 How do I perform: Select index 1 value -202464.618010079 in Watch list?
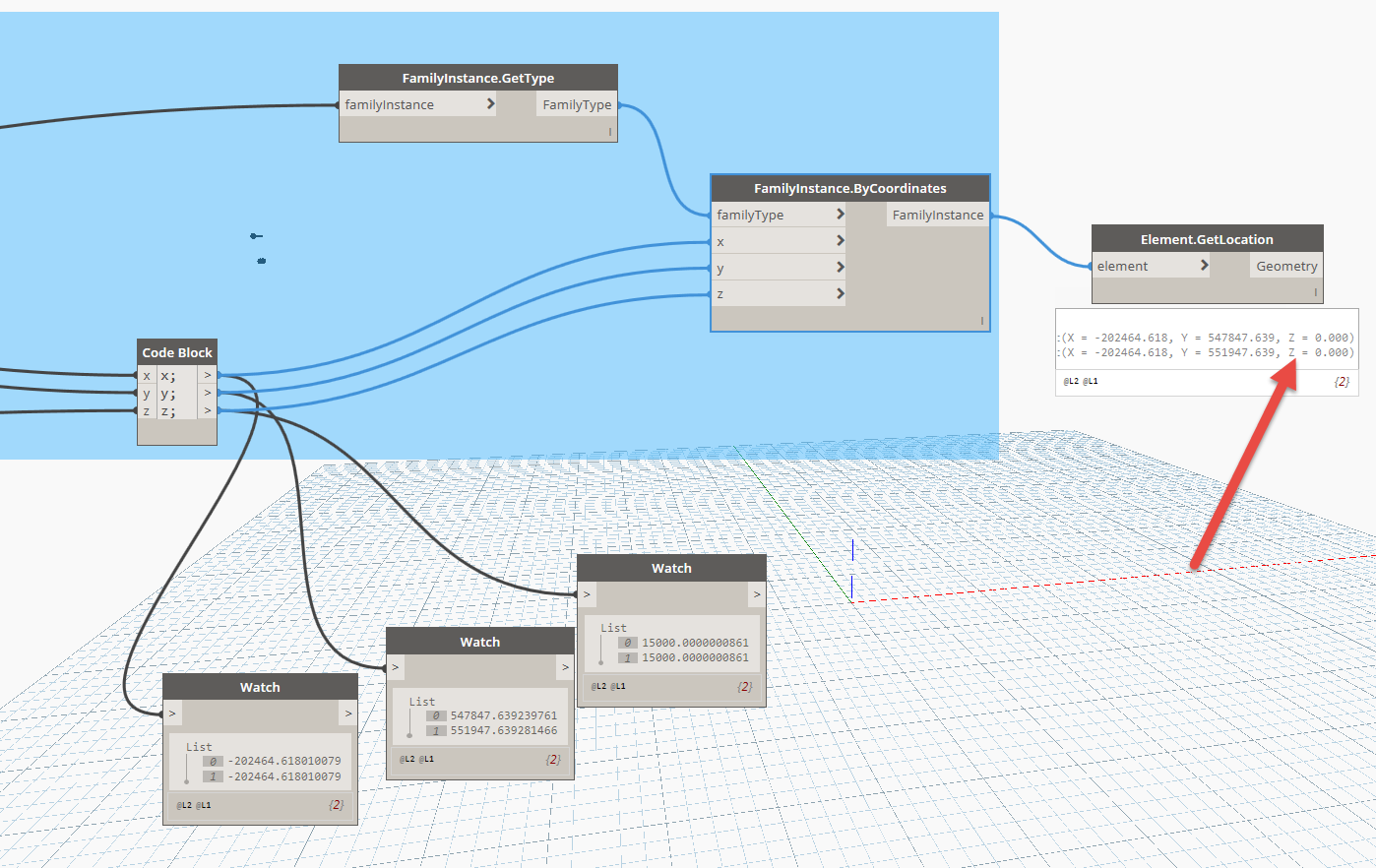click(x=284, y=776)
